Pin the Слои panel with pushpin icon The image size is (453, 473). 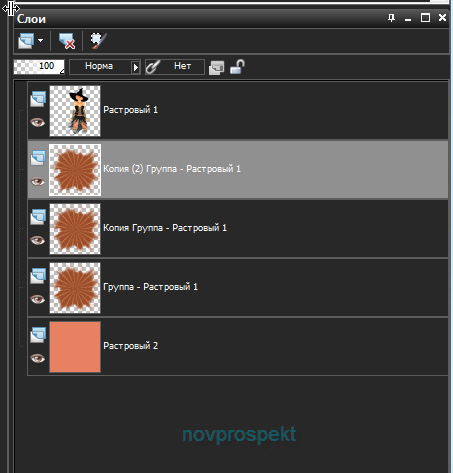pyautogui.click(x=392, y=18)
